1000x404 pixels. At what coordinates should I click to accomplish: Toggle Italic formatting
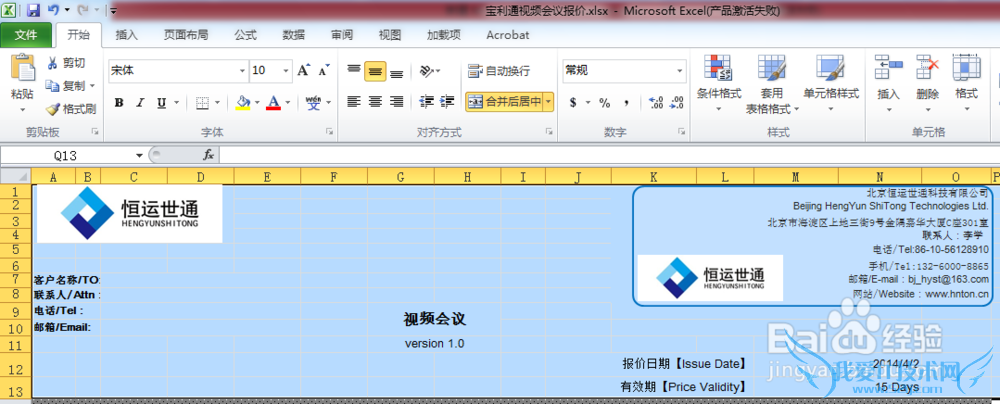[x=141, y=102]
